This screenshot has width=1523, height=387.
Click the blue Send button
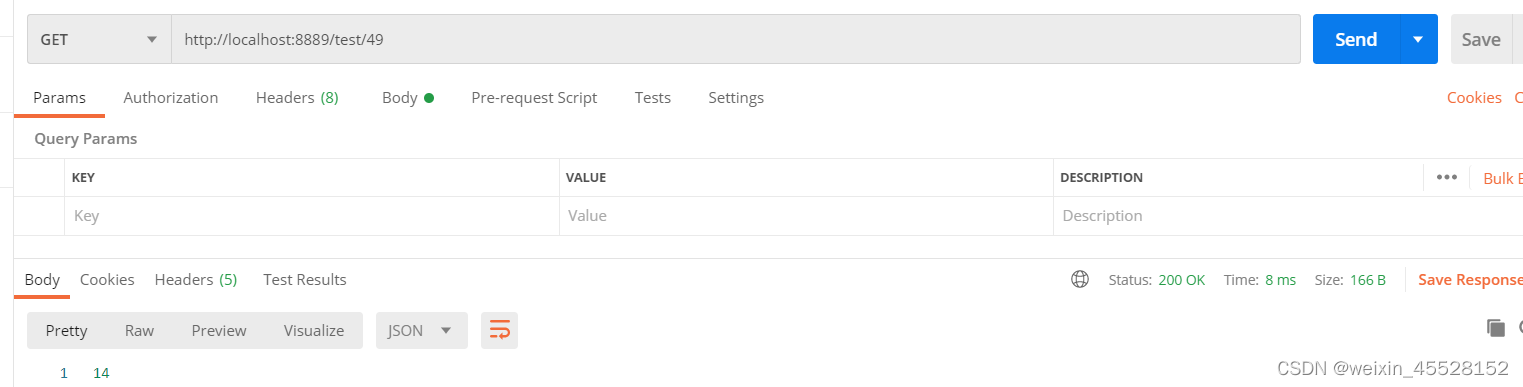point(1356,39)
